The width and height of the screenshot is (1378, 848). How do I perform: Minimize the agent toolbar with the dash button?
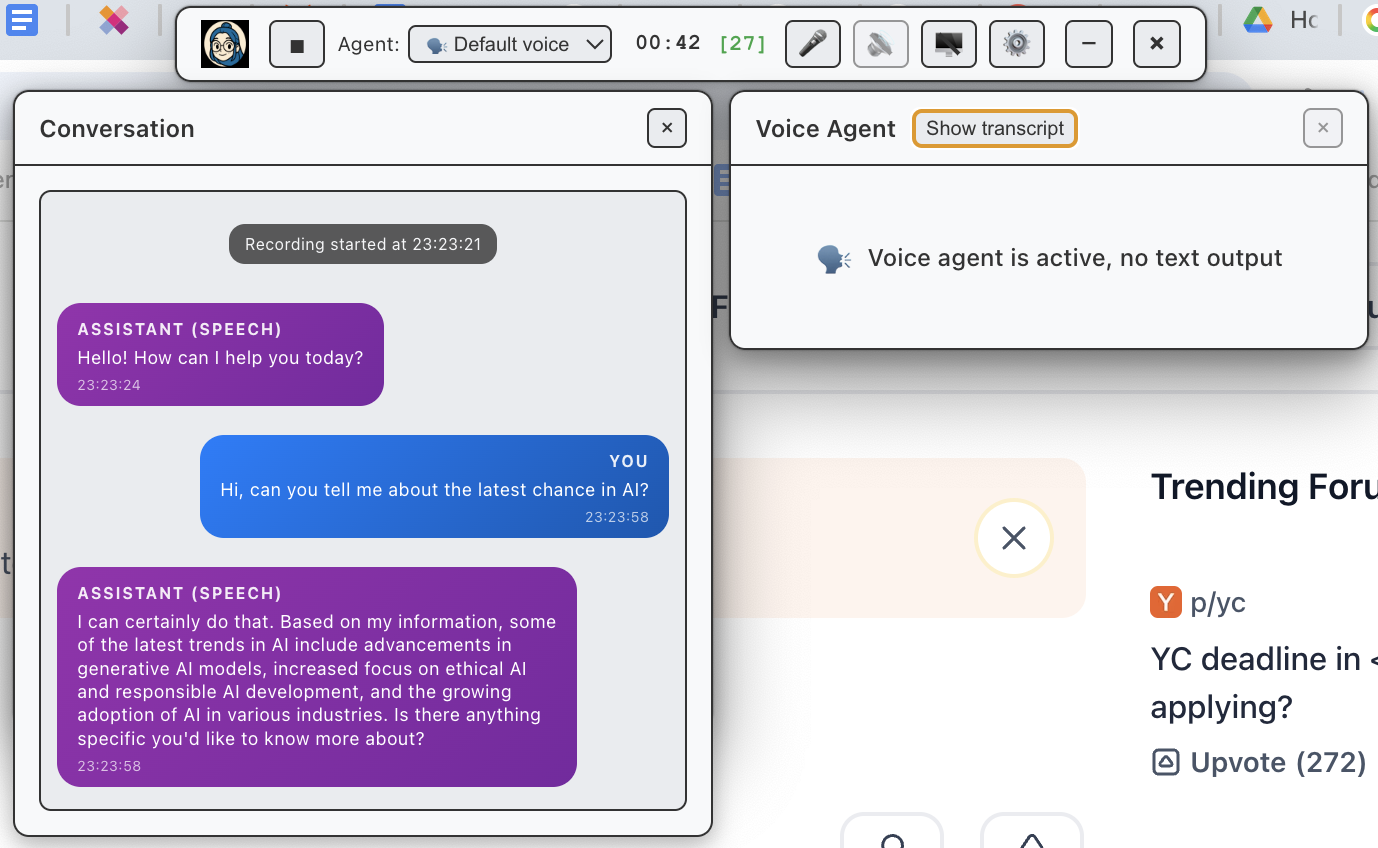click(x=1088, y=44)
